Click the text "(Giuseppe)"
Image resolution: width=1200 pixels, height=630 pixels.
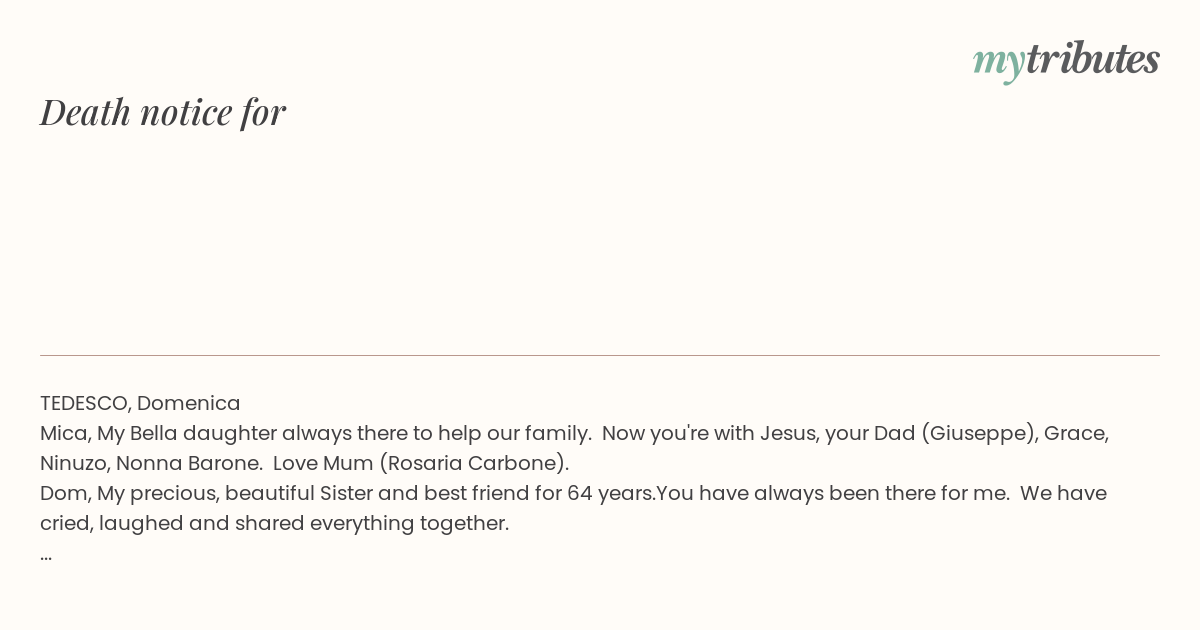pos(978,433)
